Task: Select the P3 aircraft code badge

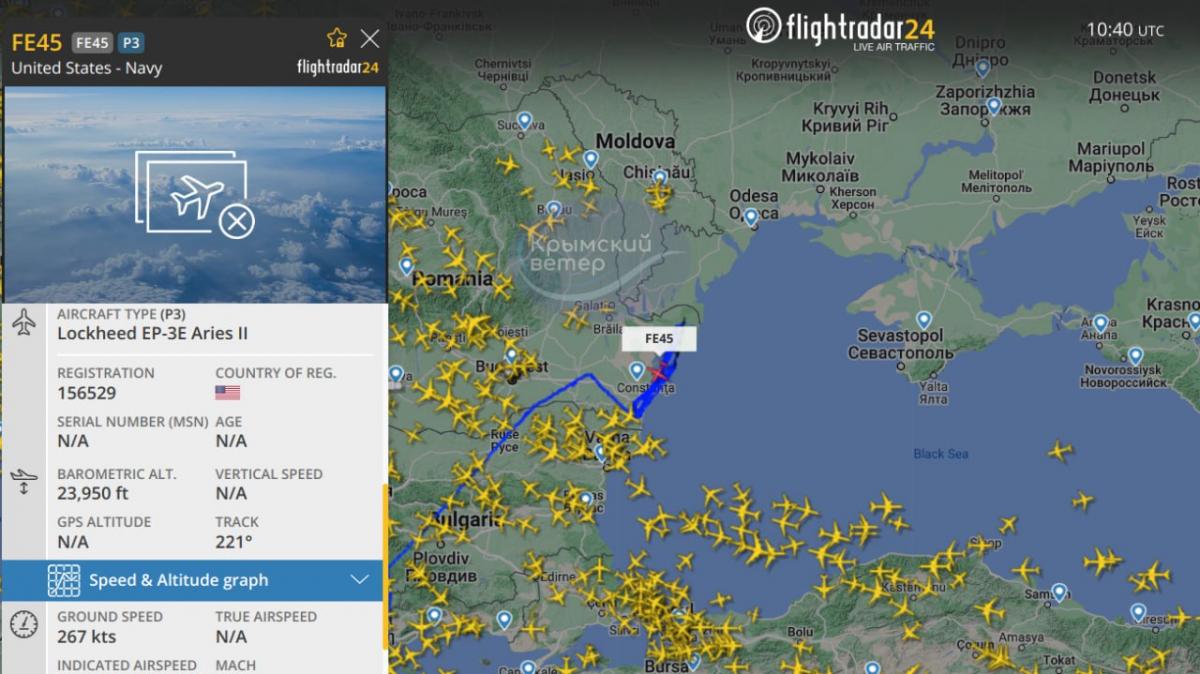Action: pos(130,42)
